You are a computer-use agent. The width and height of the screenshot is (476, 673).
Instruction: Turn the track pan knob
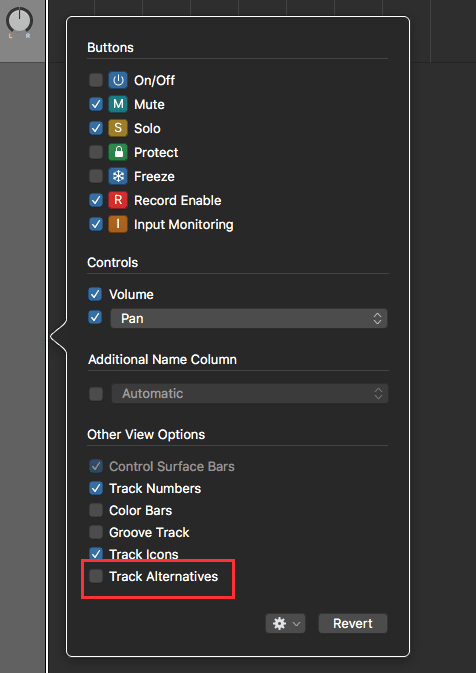19,19
